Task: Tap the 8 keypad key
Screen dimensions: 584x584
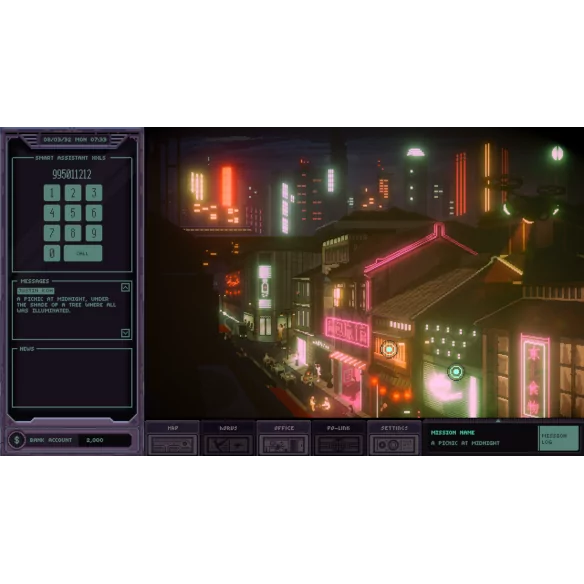Action: pos(73,233)
